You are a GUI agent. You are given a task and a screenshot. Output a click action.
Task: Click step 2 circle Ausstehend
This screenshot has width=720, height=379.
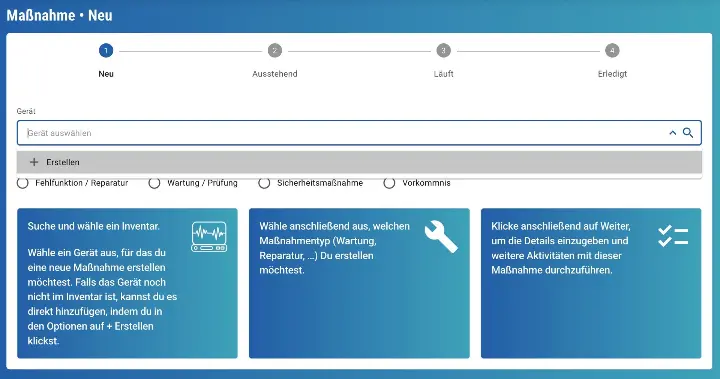pyautogui.click(x=275, y=51)
